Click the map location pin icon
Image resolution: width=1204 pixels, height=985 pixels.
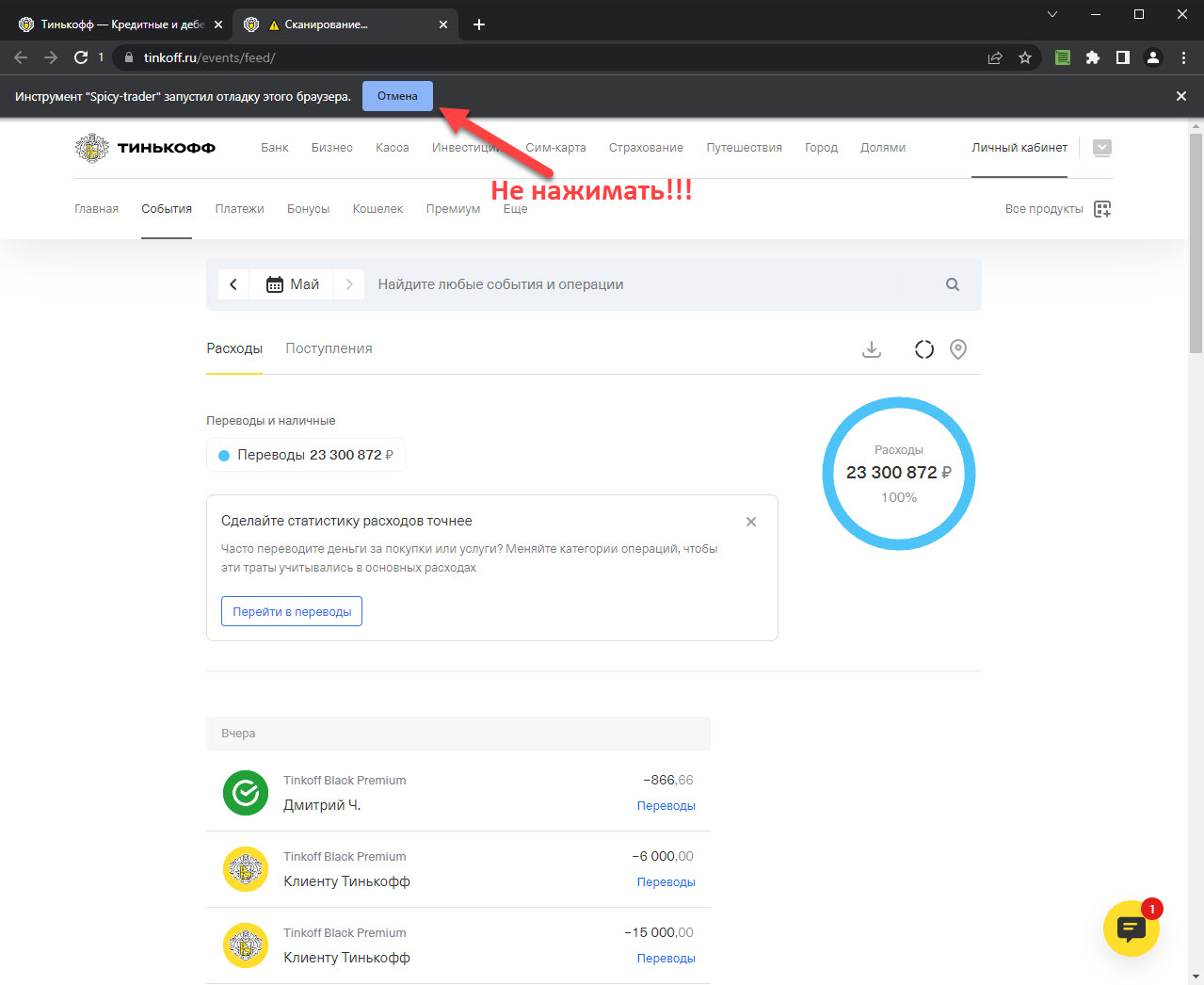(958, 349)
